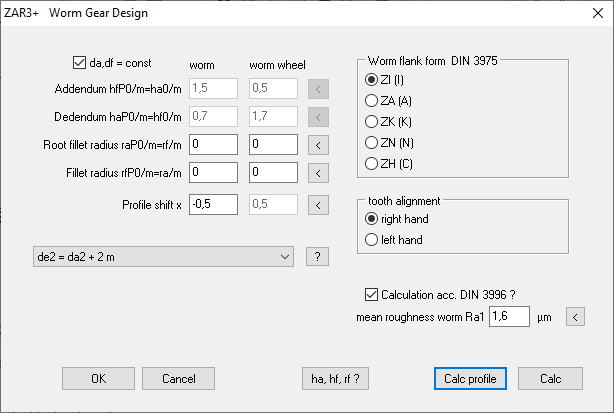Click the Cancel button
This screenshot has height=413, width=614.
pos(178,379)
